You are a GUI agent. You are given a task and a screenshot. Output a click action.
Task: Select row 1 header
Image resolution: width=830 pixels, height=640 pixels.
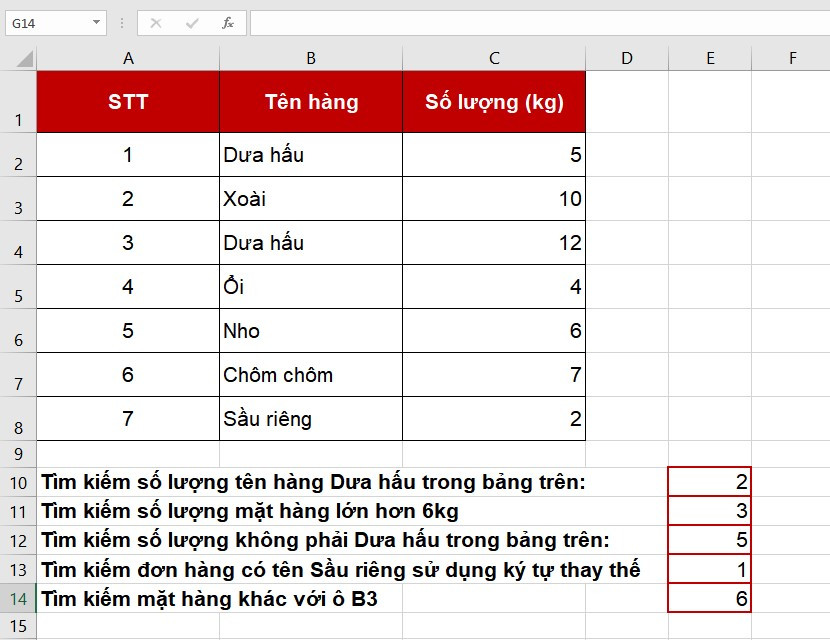18,102
